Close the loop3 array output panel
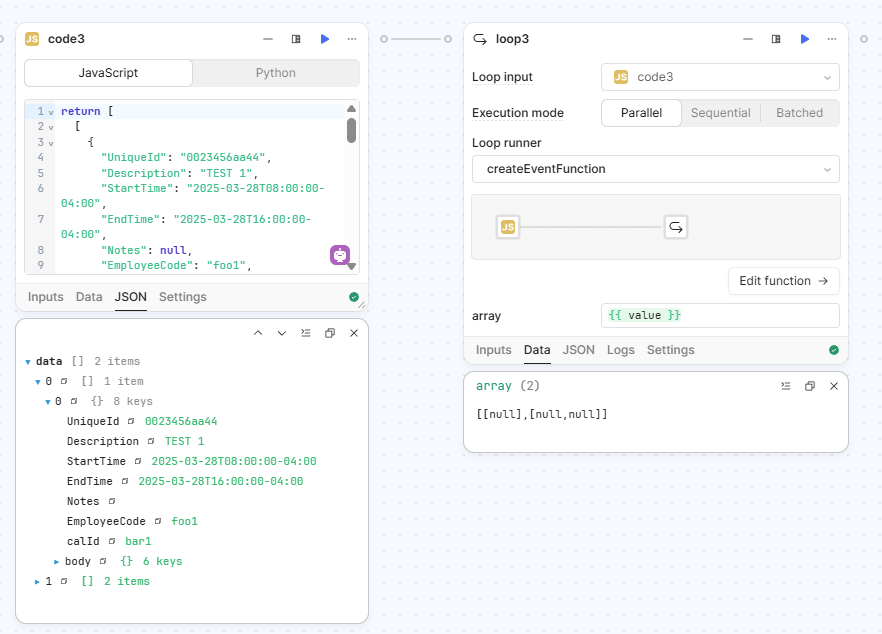The width and height of the screenshot is (882, 634). point(834,386)
